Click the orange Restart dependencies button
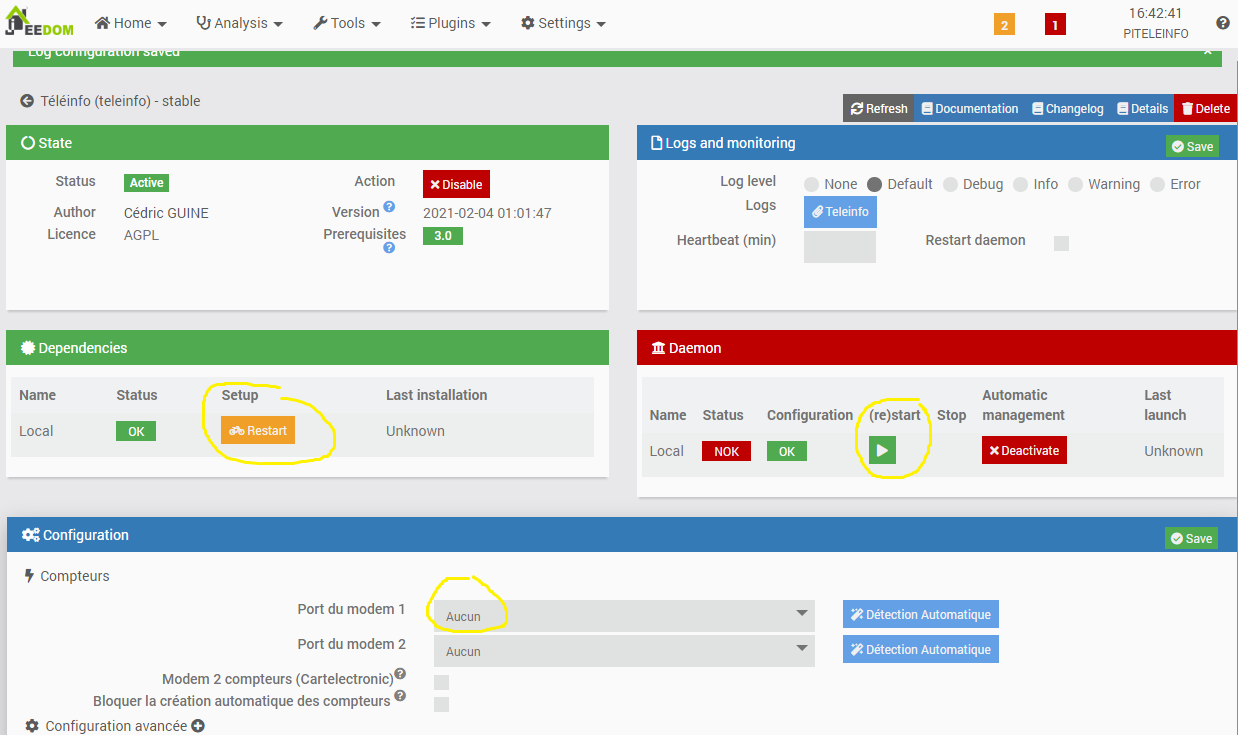Viewport: 1238px width, 735px height. (x=258, y=431)
